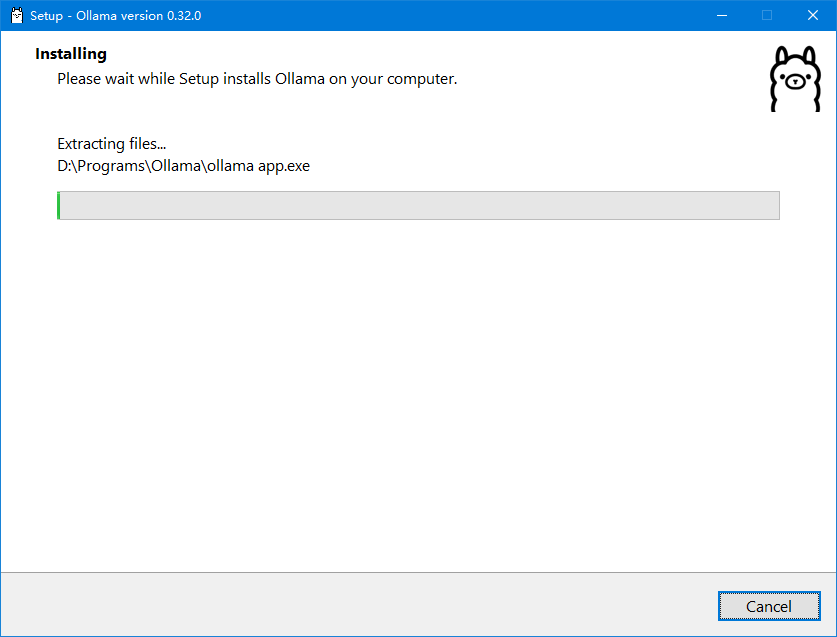The image size is (837, 637).
Task: Click the 'Installing' heading
Action: coord(71,54)
